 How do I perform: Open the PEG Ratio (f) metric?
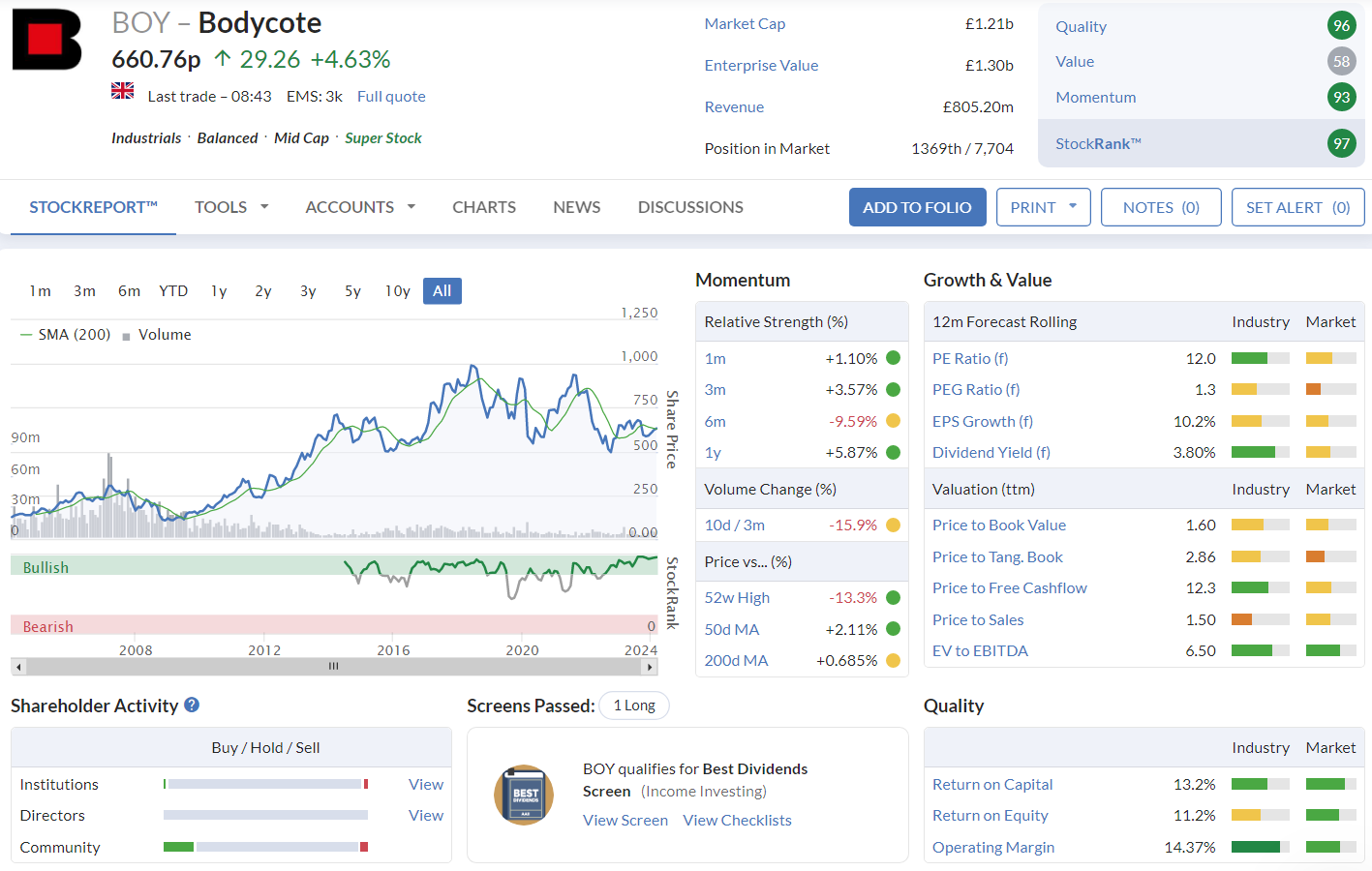pyautogui.click(x=976, y=390)
